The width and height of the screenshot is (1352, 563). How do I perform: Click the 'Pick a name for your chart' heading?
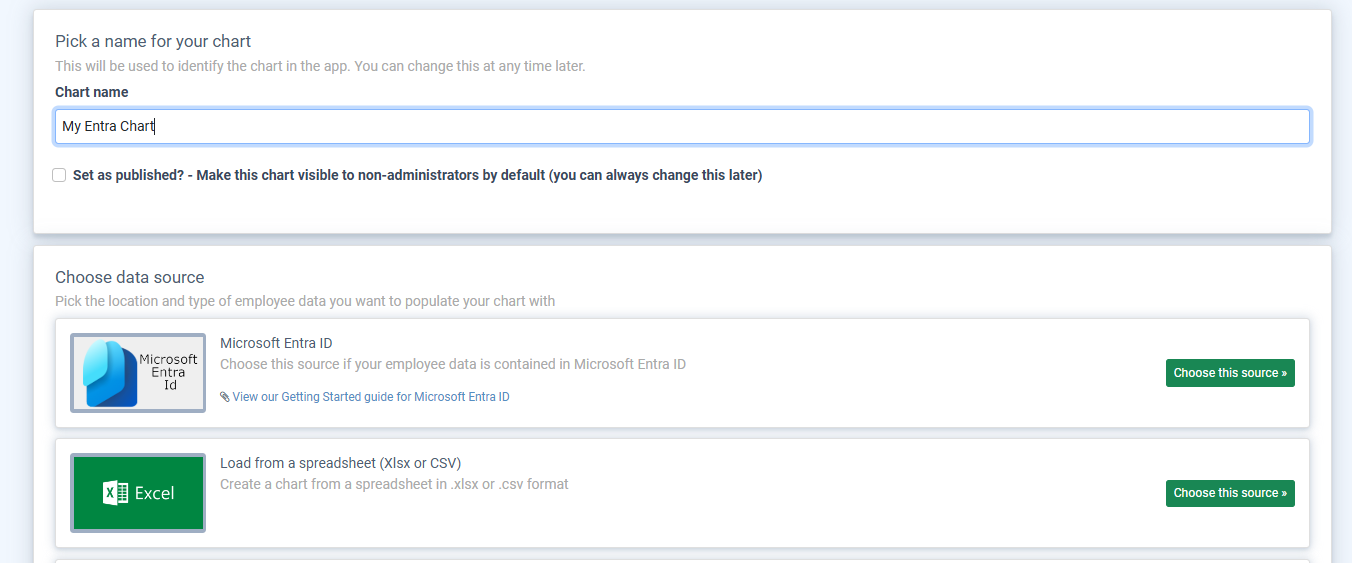point(153,41)
